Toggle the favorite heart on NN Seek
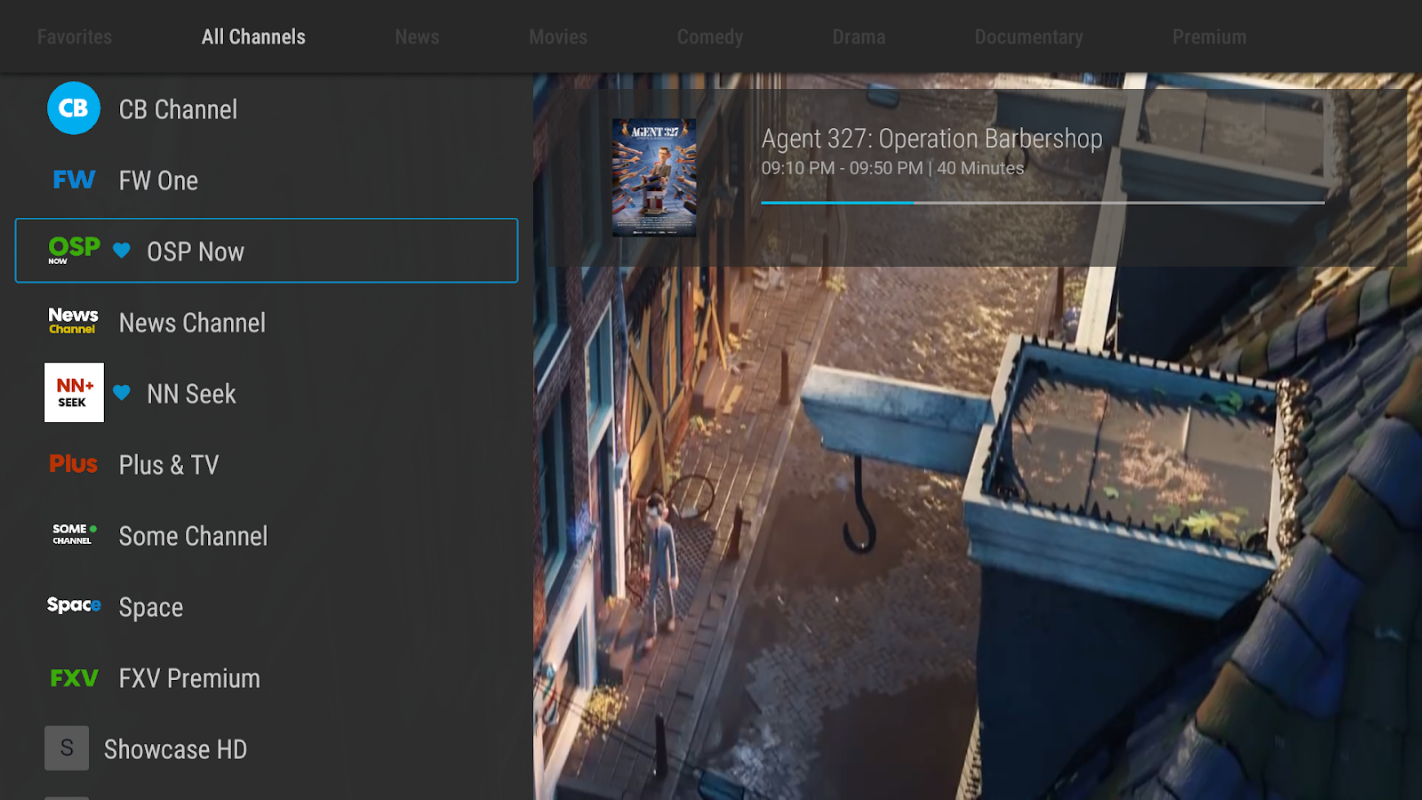 coord(122,393)
